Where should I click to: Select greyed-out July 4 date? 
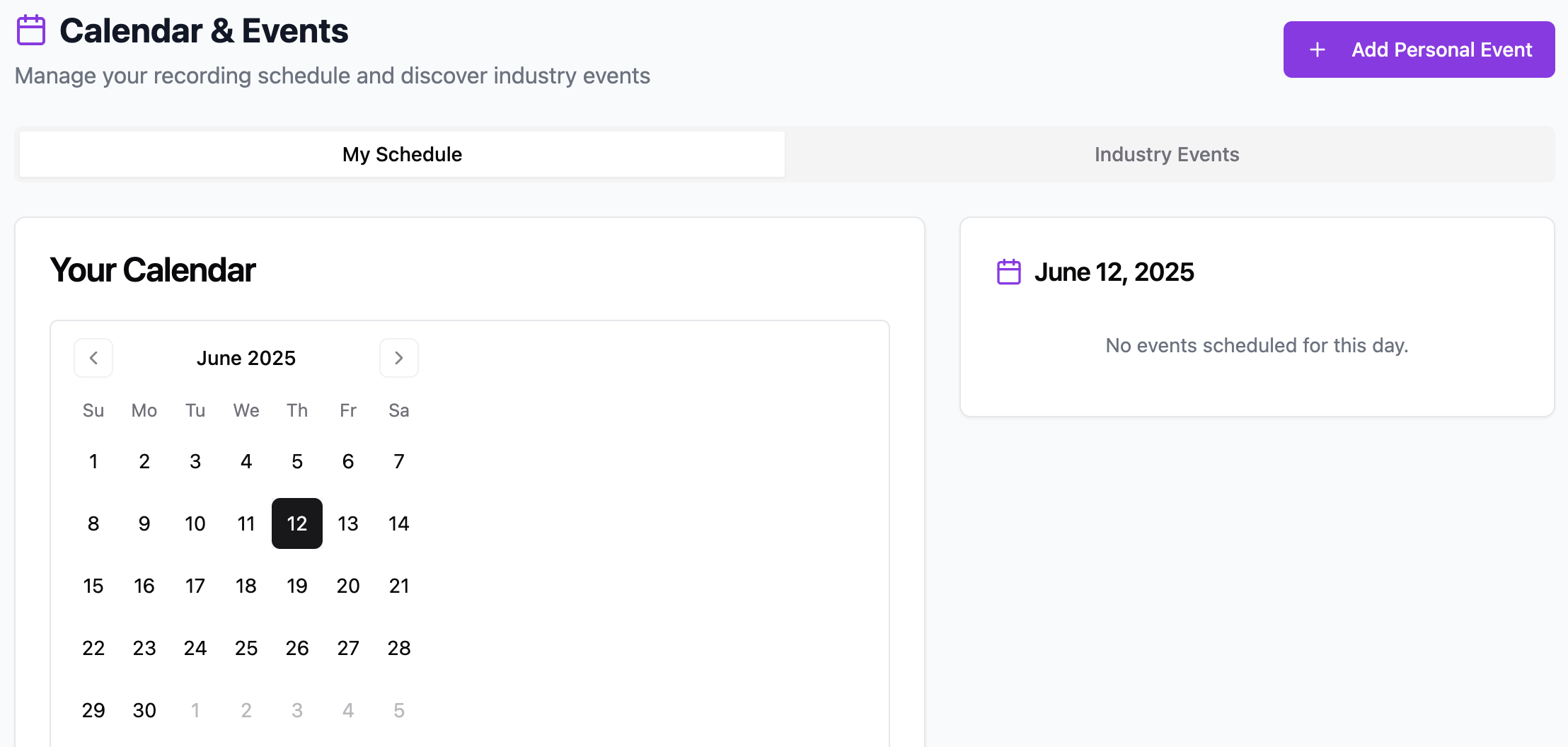pos(348,710)
